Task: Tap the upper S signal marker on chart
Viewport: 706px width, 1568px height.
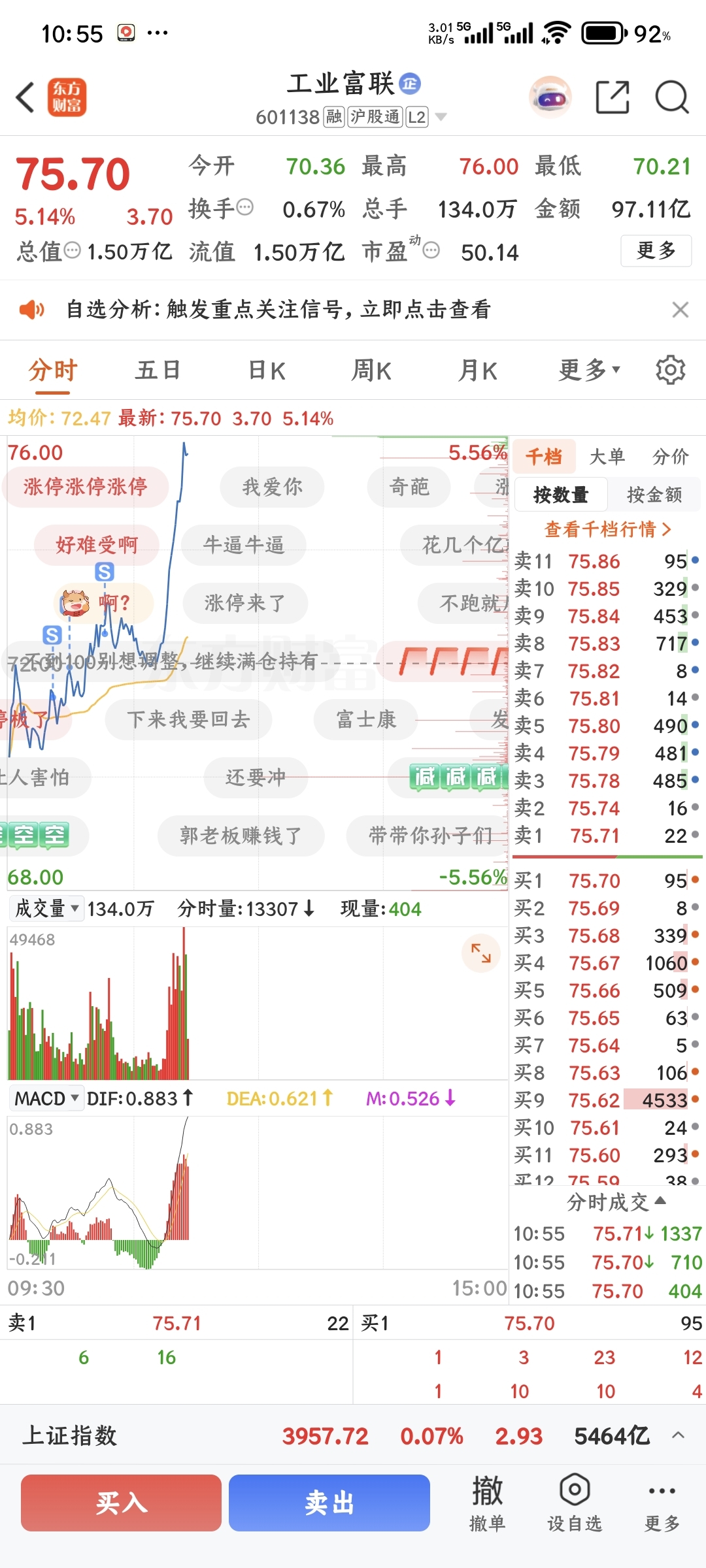Action: click(105, 572)
